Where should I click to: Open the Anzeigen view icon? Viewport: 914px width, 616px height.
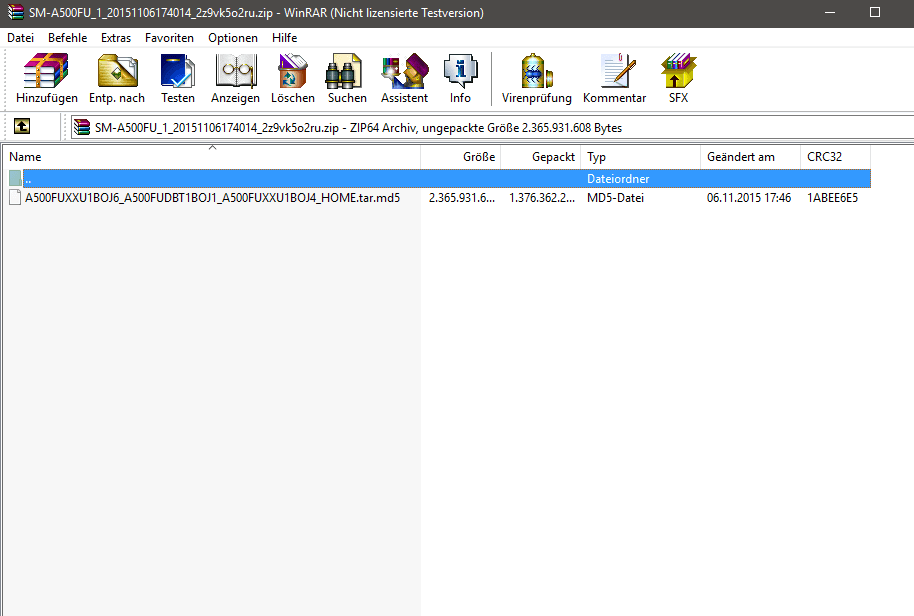click(x=235, y=71)
